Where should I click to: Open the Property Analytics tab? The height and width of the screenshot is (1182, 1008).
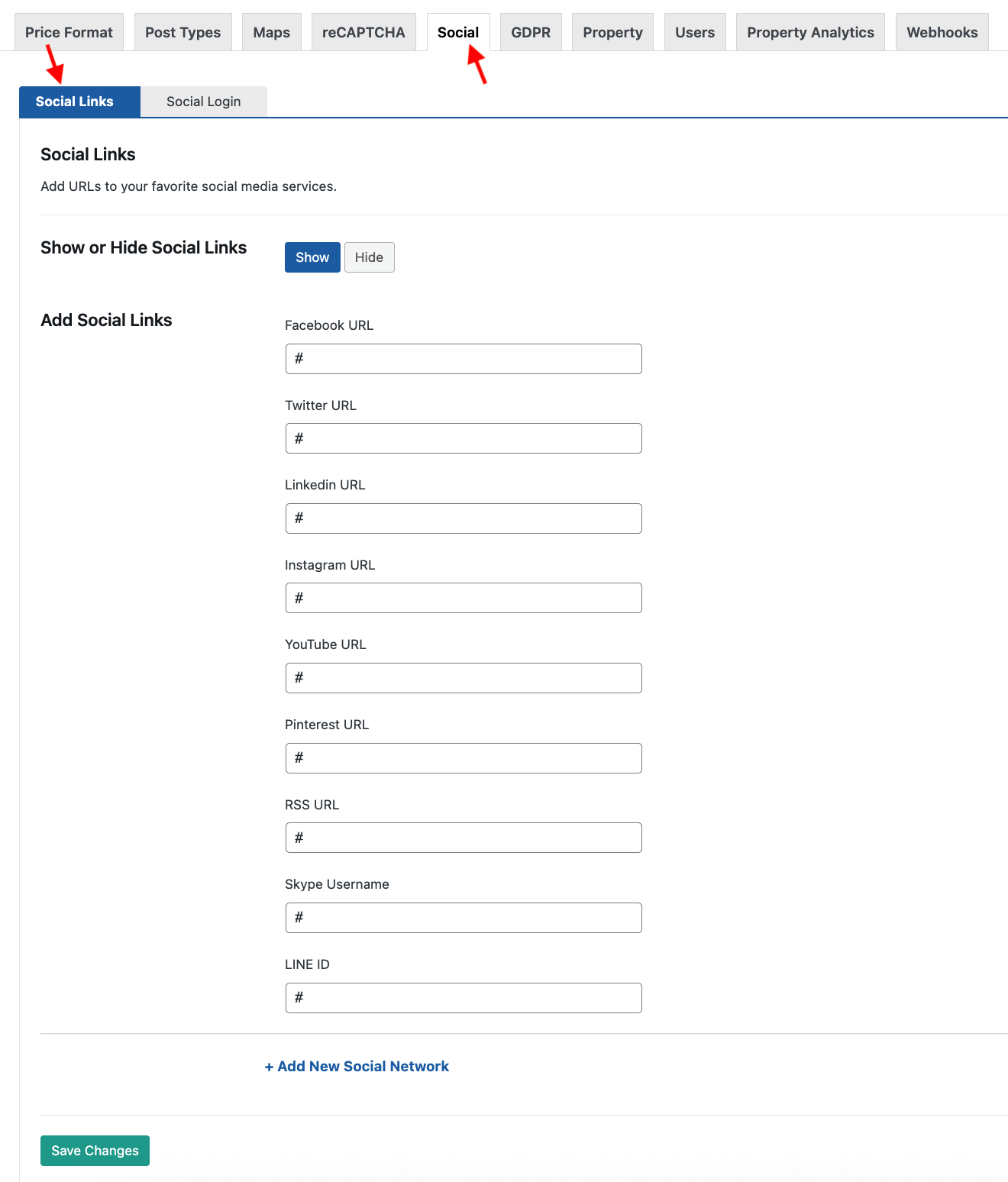click(x=810, y=32)
